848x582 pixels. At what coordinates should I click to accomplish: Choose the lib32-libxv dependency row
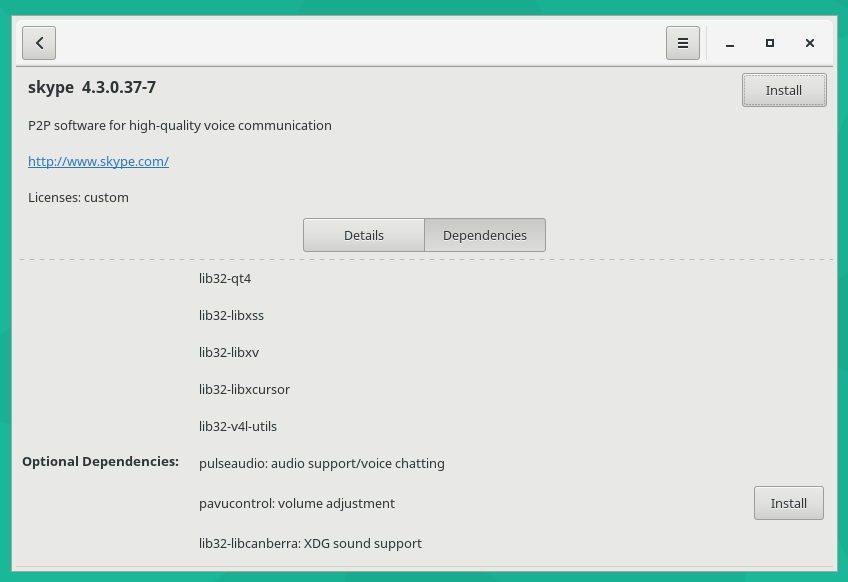(229, 352)
